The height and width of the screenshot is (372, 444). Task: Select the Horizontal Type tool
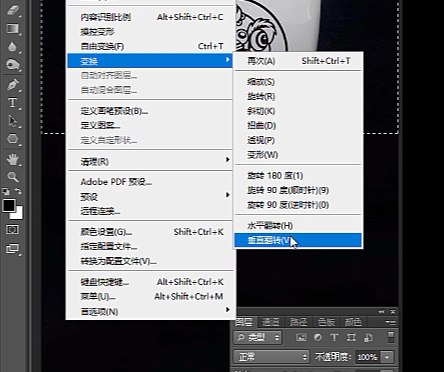pos(13,103)
